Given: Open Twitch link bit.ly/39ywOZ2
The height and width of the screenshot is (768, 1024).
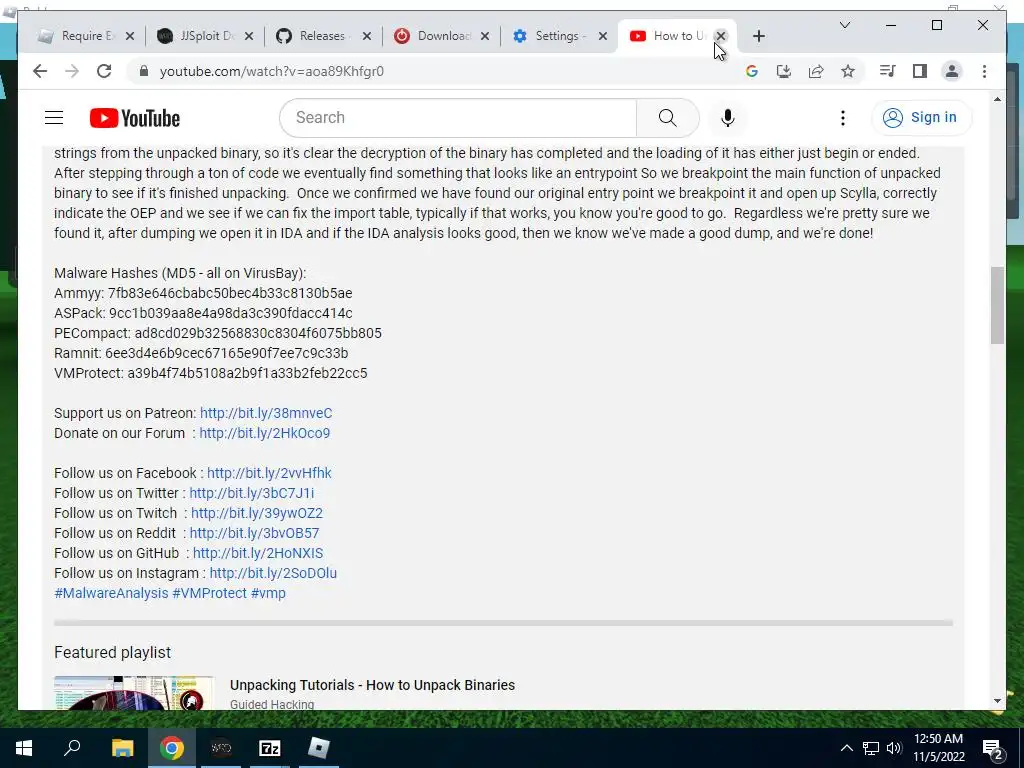Looking at the screenshot, I should [x=257, y=513].
